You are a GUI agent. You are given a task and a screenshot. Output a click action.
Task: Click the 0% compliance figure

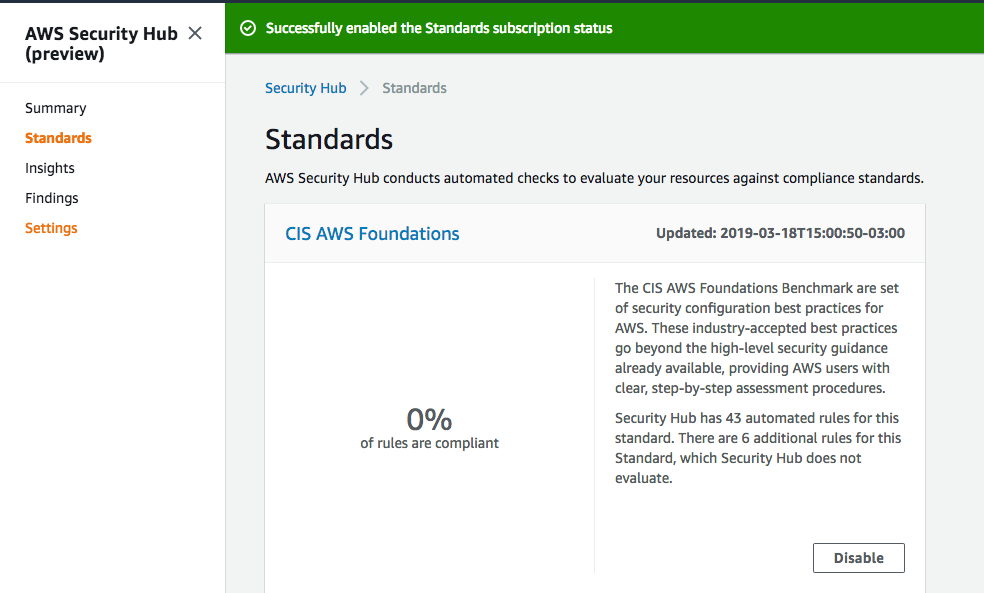429,419
